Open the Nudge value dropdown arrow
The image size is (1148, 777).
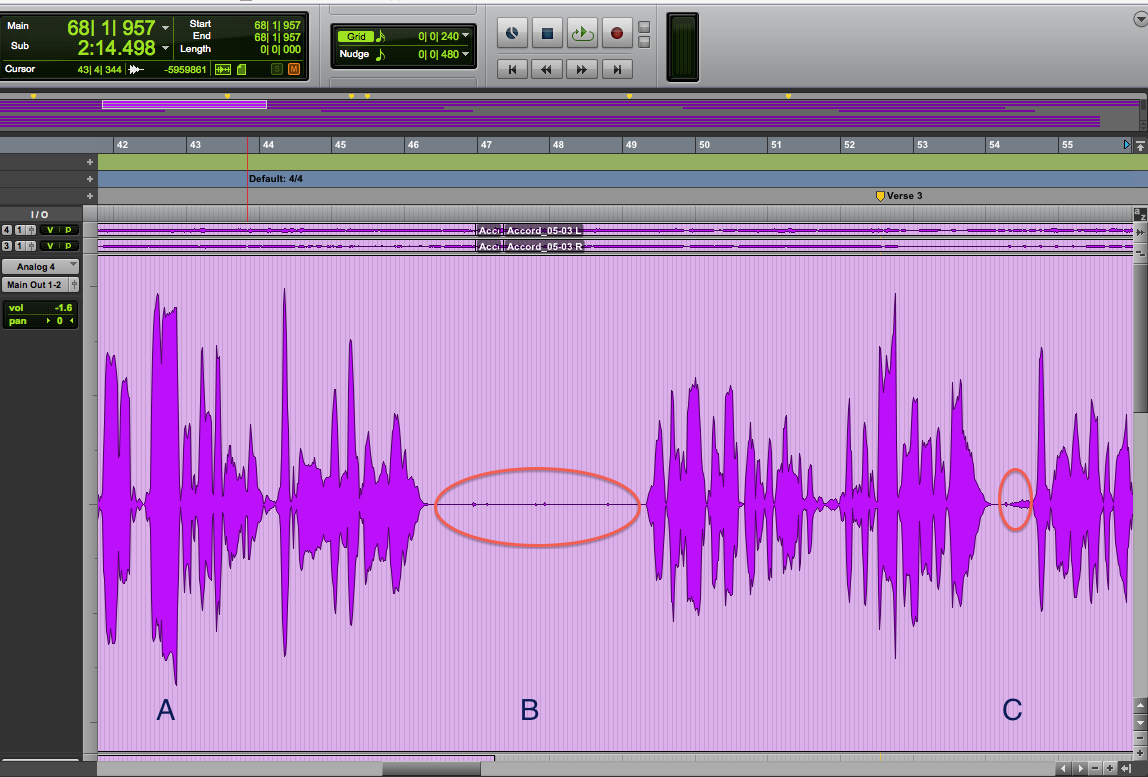[x=466, y=53]
